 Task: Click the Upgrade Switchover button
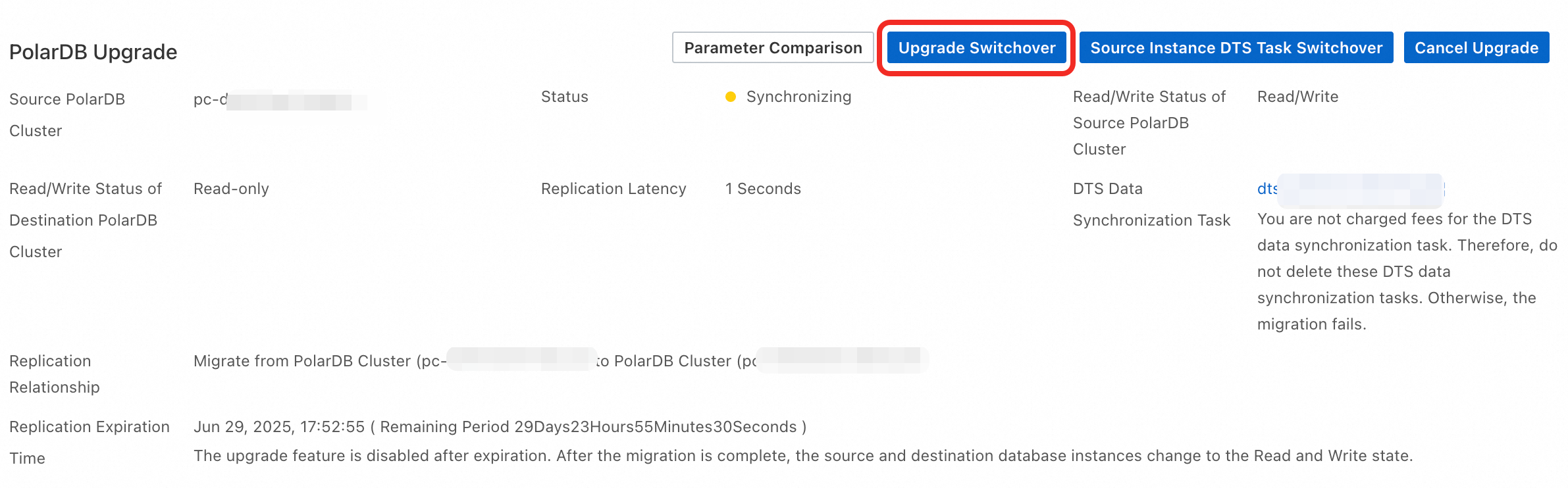coord(976,48)
